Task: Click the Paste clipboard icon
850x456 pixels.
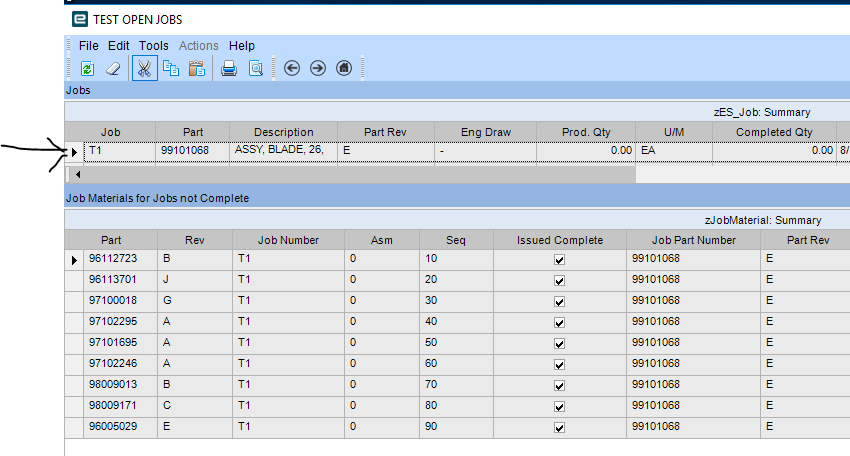Action: pyautogui.click(x=197, y=68)
